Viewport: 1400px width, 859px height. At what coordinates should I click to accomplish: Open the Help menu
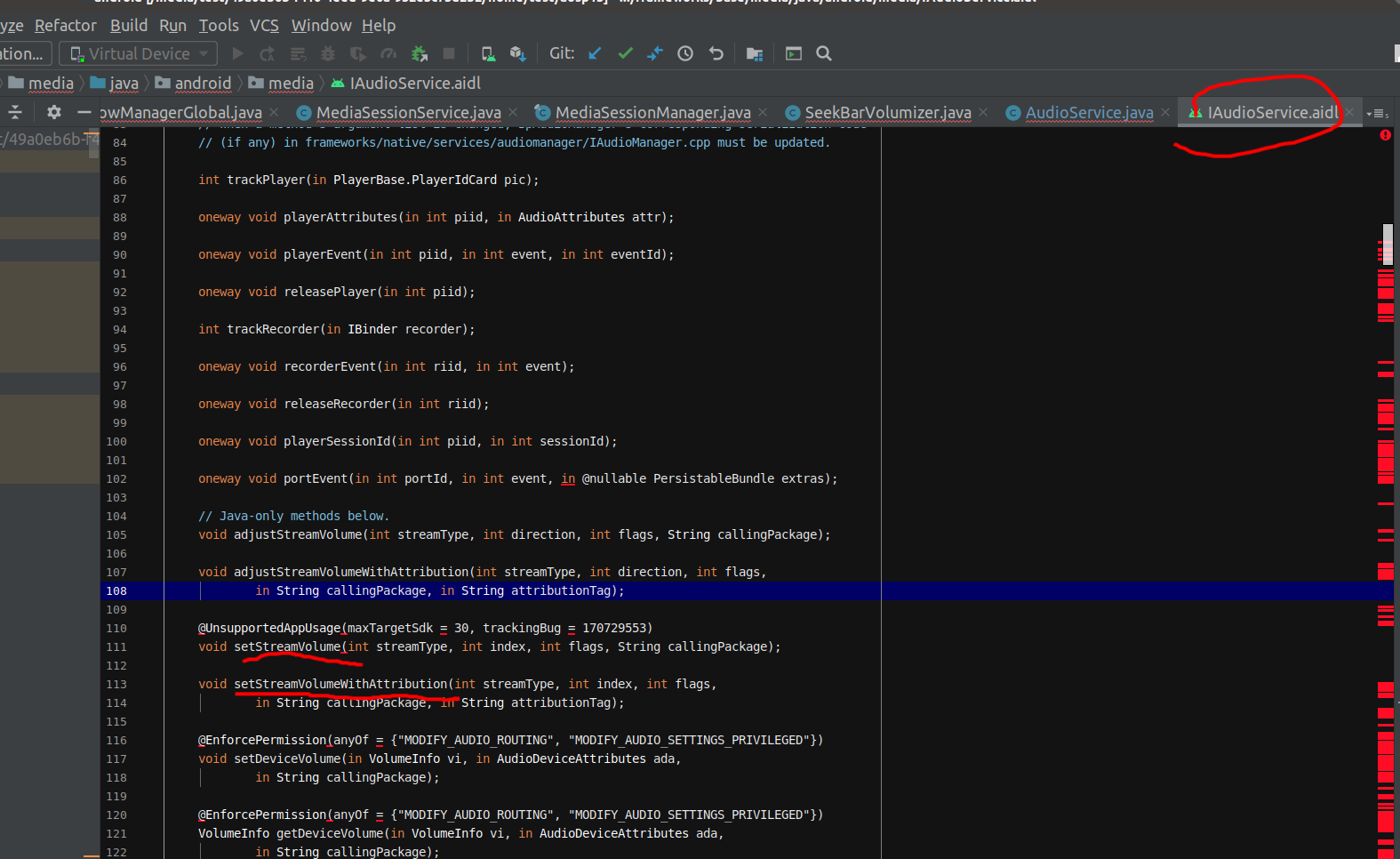point(379,25)
